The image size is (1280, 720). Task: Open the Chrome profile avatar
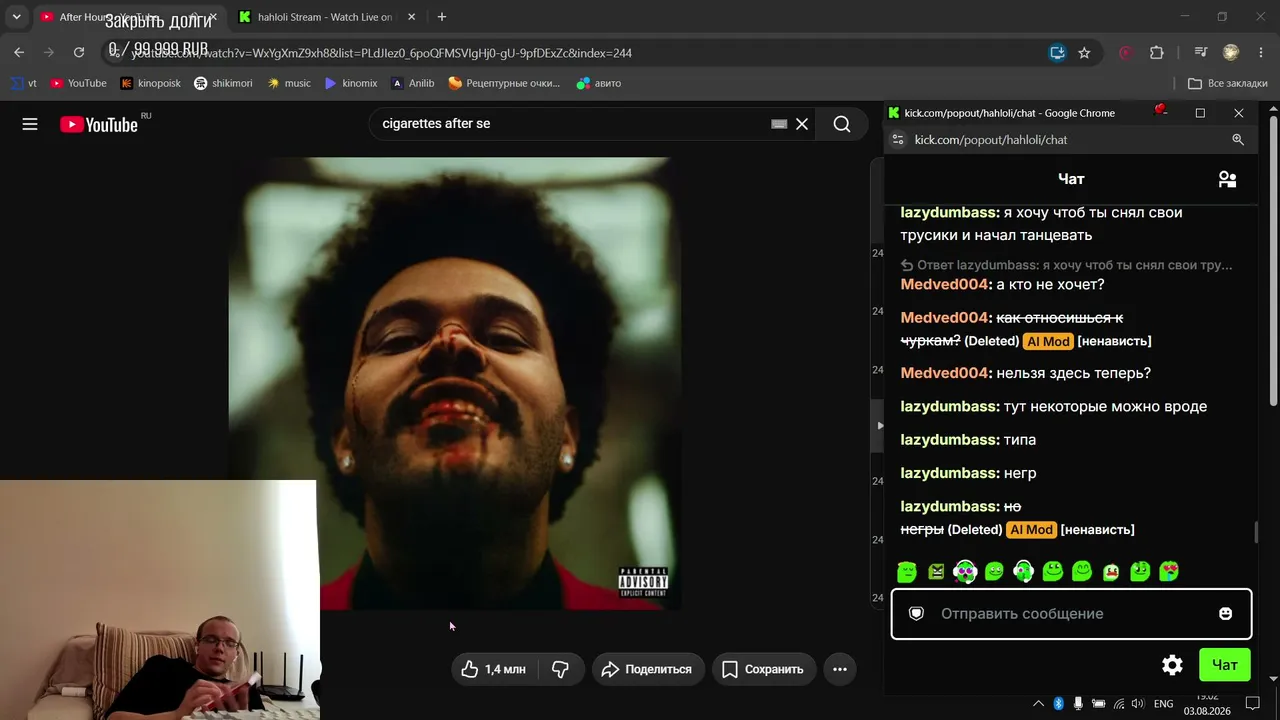[1231, 53]
